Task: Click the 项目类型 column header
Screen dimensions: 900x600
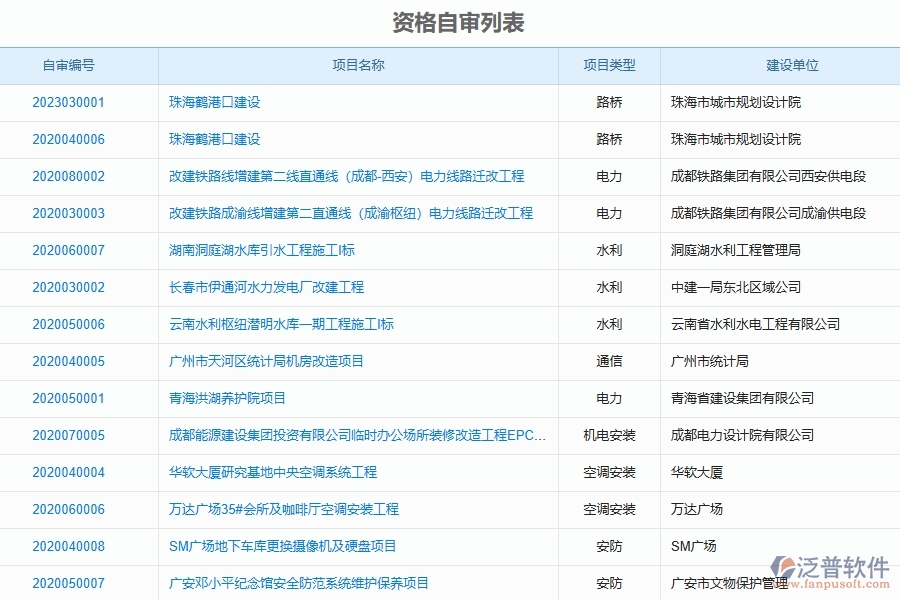Action: coord(609,65)
